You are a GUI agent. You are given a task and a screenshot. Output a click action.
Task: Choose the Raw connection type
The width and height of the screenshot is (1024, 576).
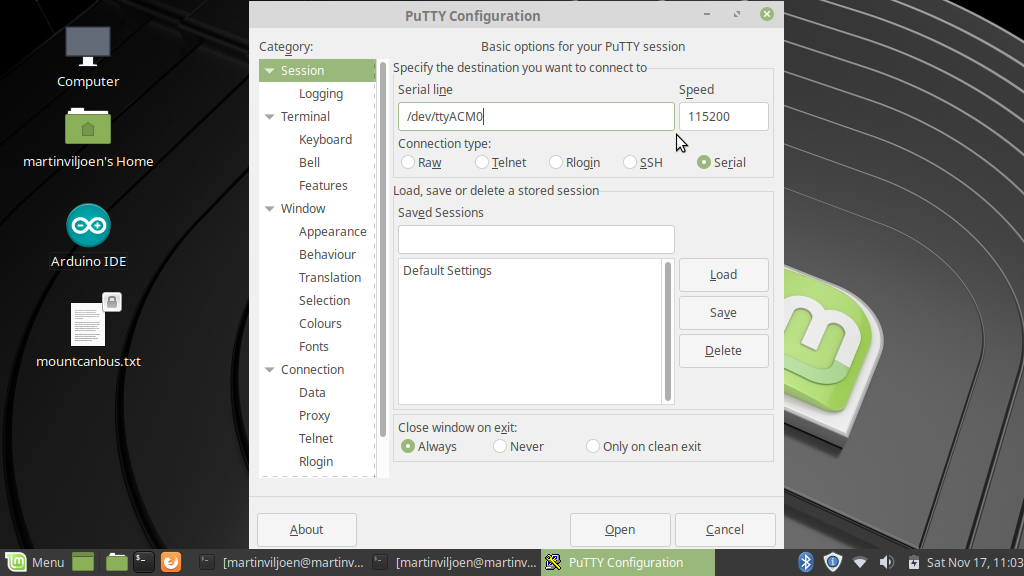(x=408, y=161)
